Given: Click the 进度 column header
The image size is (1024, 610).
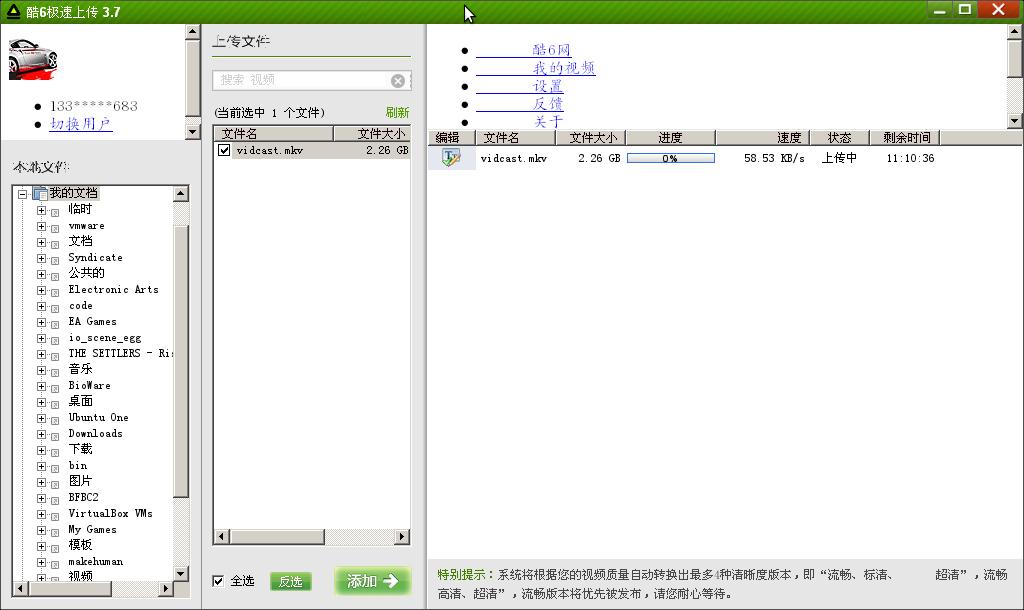Looking at the screenshot, I should tap(671, 137).
